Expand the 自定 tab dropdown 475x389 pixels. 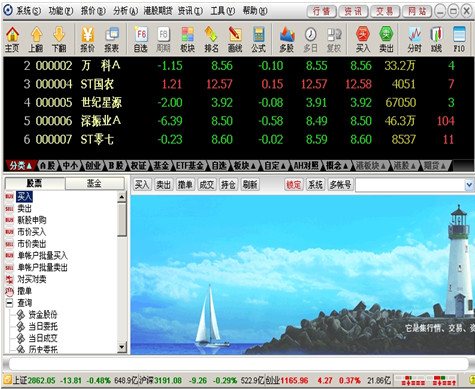click(x=275, y=165)
